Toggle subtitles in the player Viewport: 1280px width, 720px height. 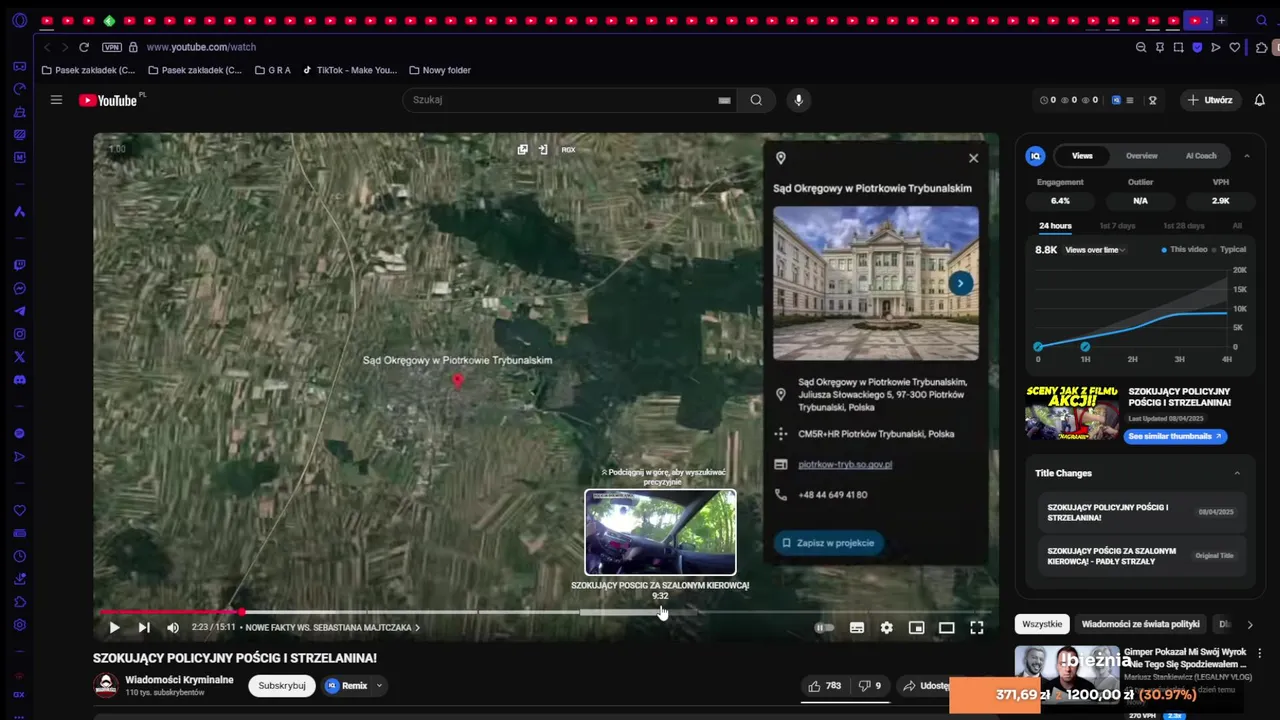tap(857, 628)
